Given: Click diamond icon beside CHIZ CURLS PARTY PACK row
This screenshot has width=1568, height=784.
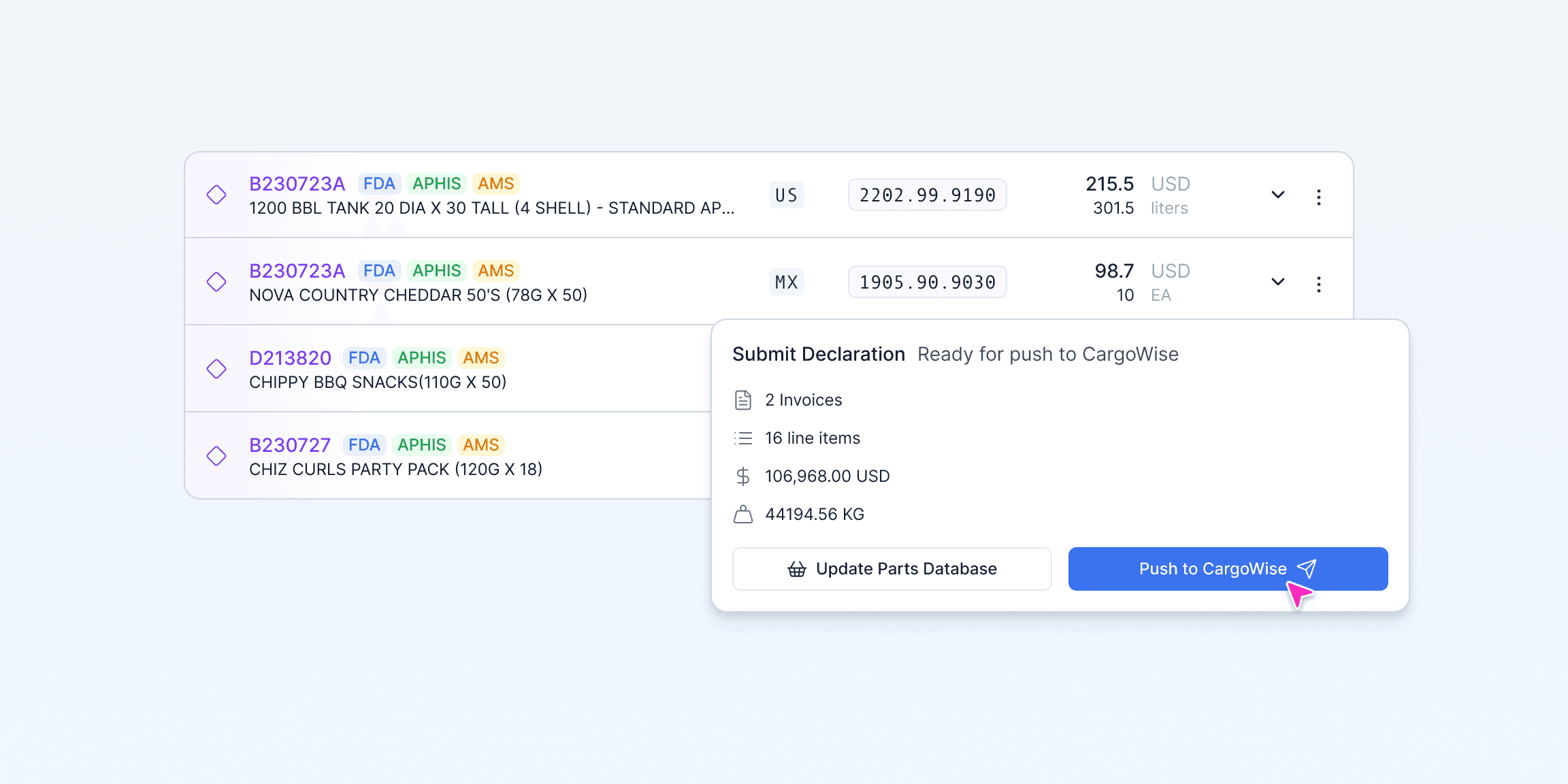Looking at the screenshot, I should (x=216, y=456).
